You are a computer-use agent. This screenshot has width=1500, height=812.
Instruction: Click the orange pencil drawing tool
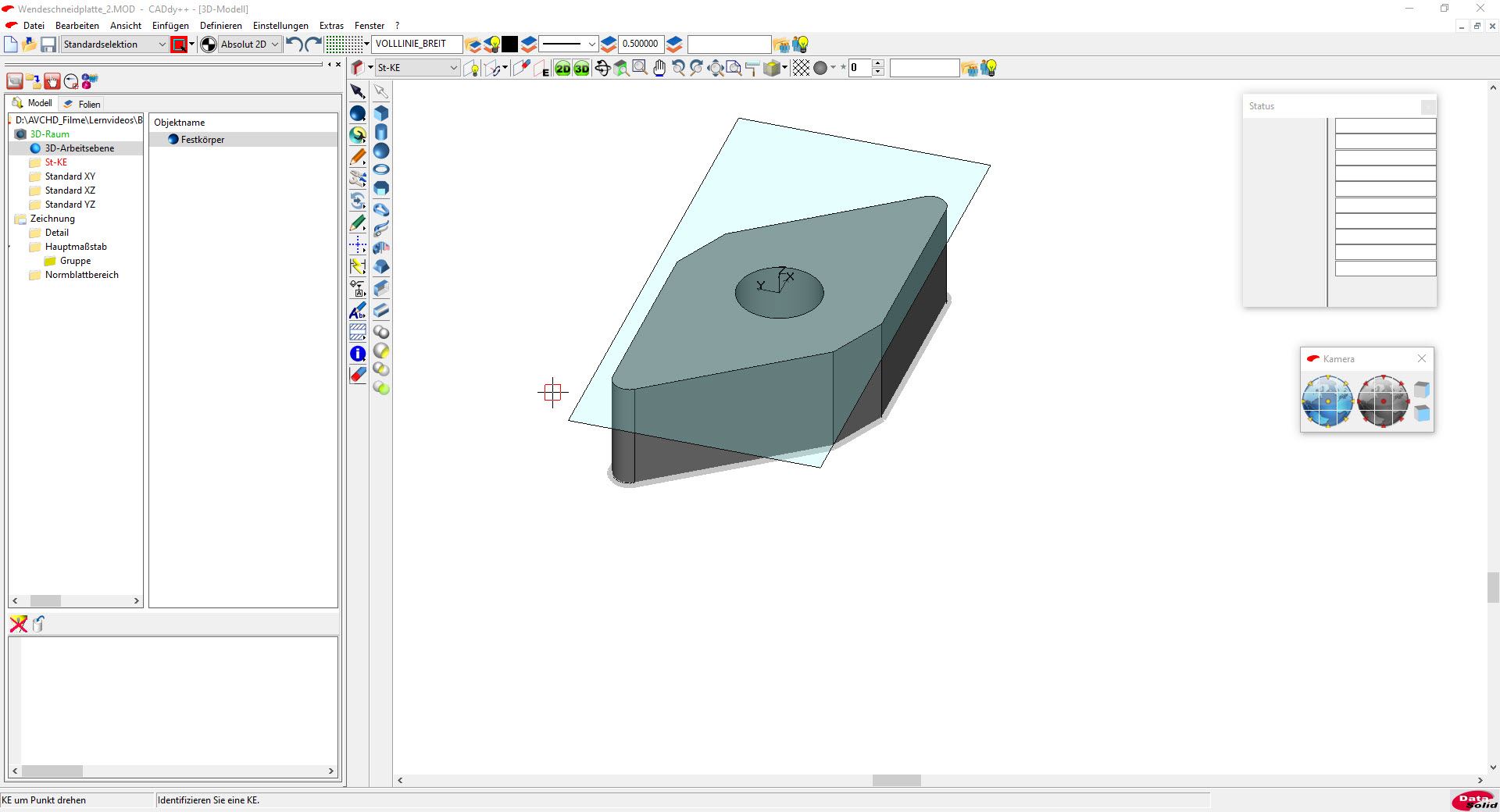[x=358, y=158]
